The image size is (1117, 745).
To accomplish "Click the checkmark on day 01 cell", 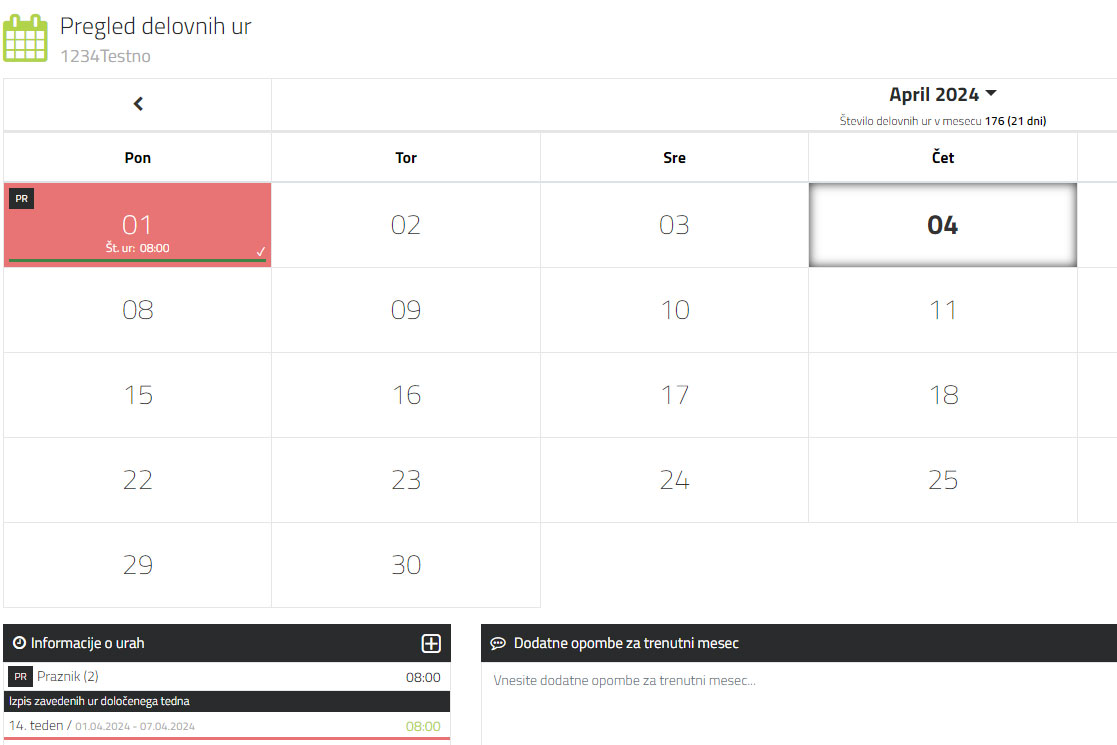I will click(261, 251).
